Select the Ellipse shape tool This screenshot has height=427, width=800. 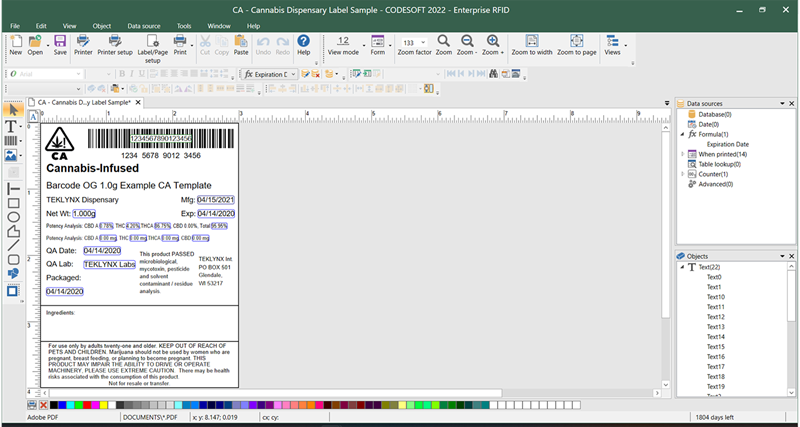click(13, 217)
